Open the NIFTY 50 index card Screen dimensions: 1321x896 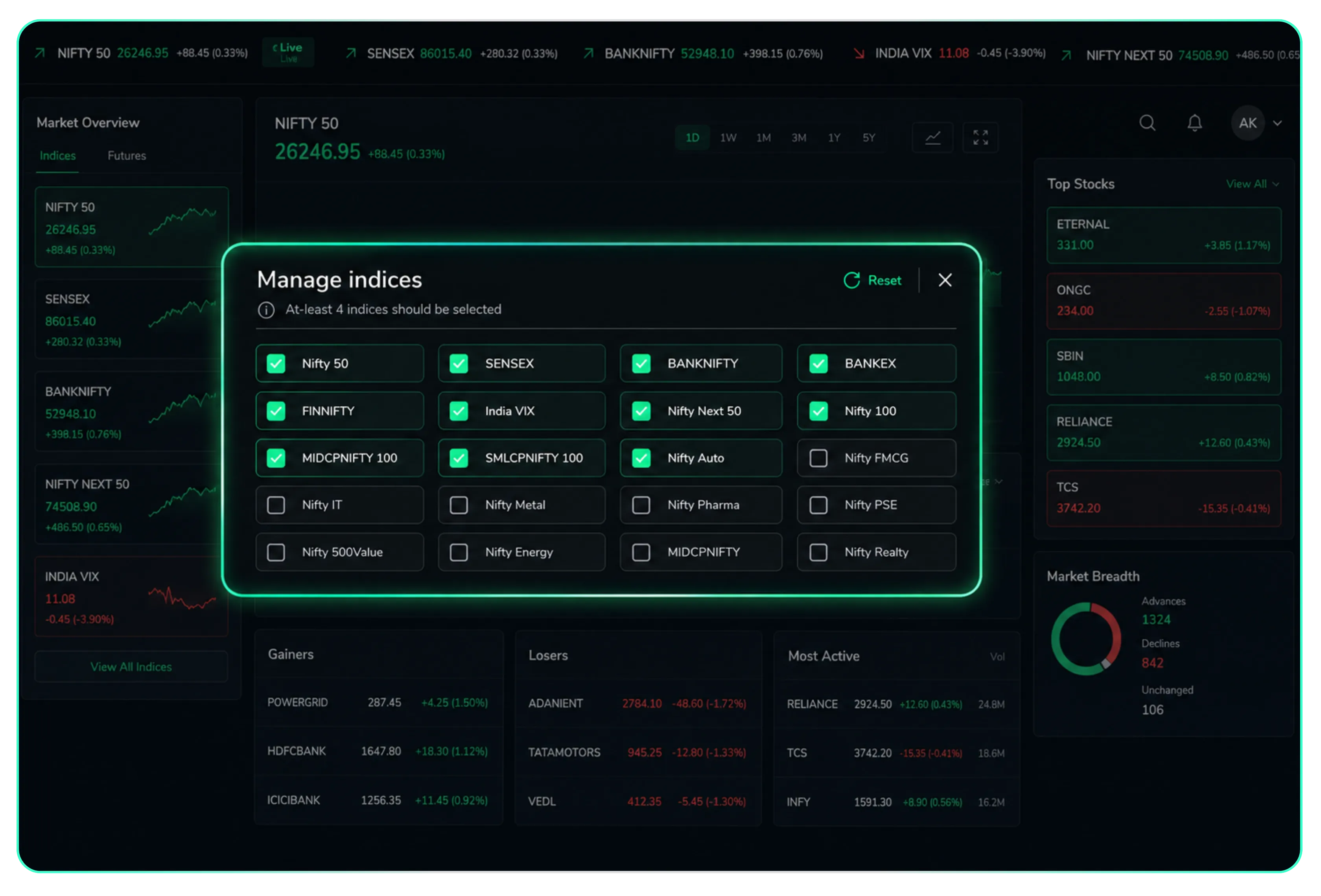click(131, 227)
